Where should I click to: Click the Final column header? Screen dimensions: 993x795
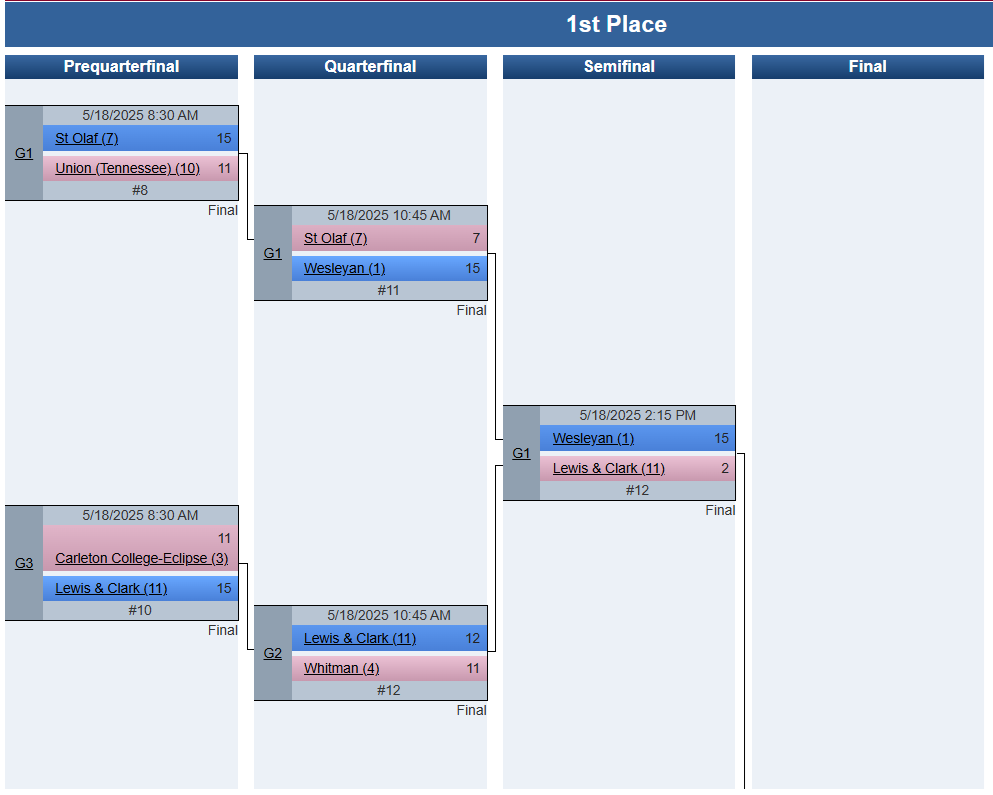pyautogui.click(x=868, y=67)
